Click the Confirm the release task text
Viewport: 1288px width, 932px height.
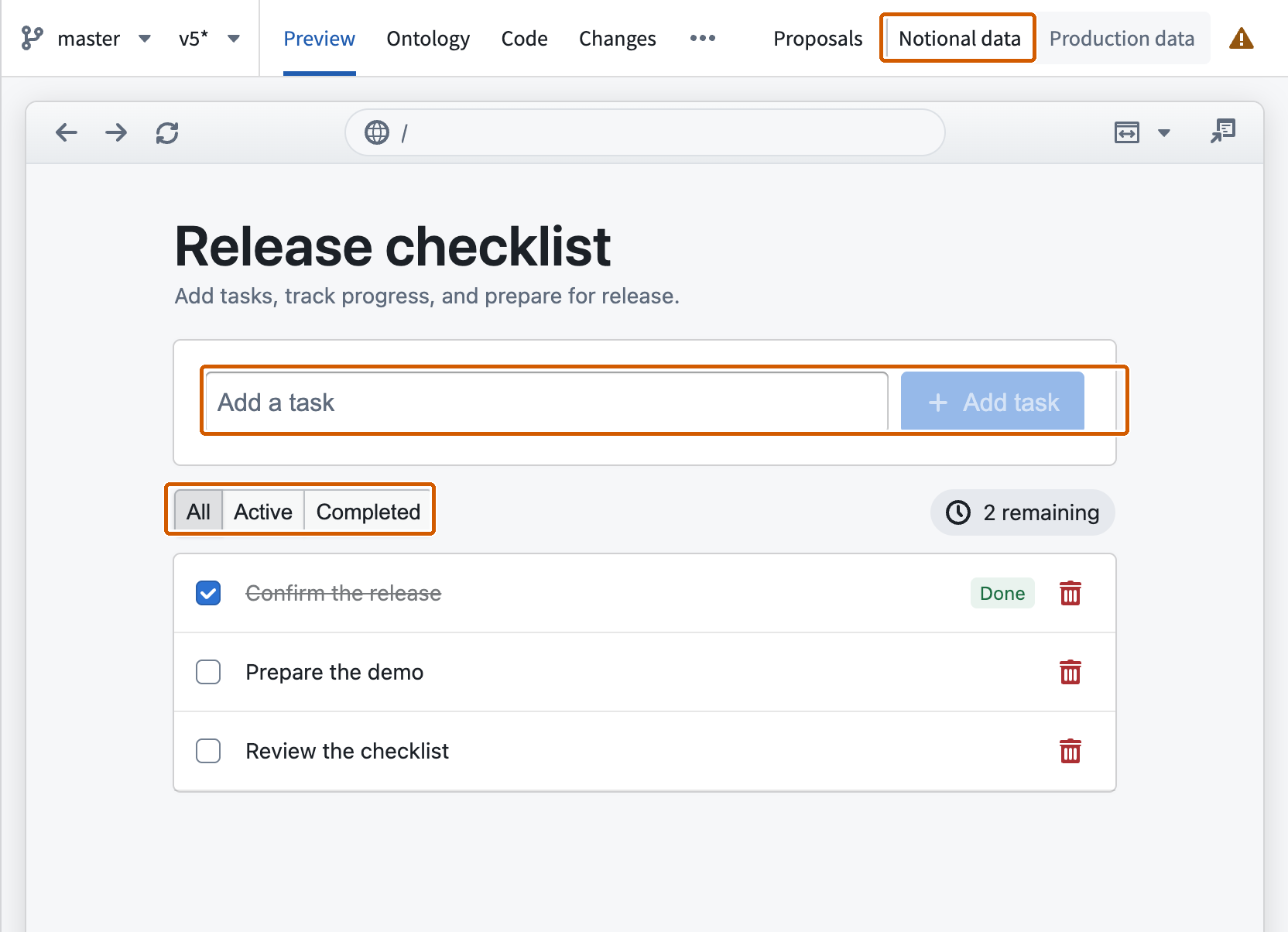click(x=344, y=593)
